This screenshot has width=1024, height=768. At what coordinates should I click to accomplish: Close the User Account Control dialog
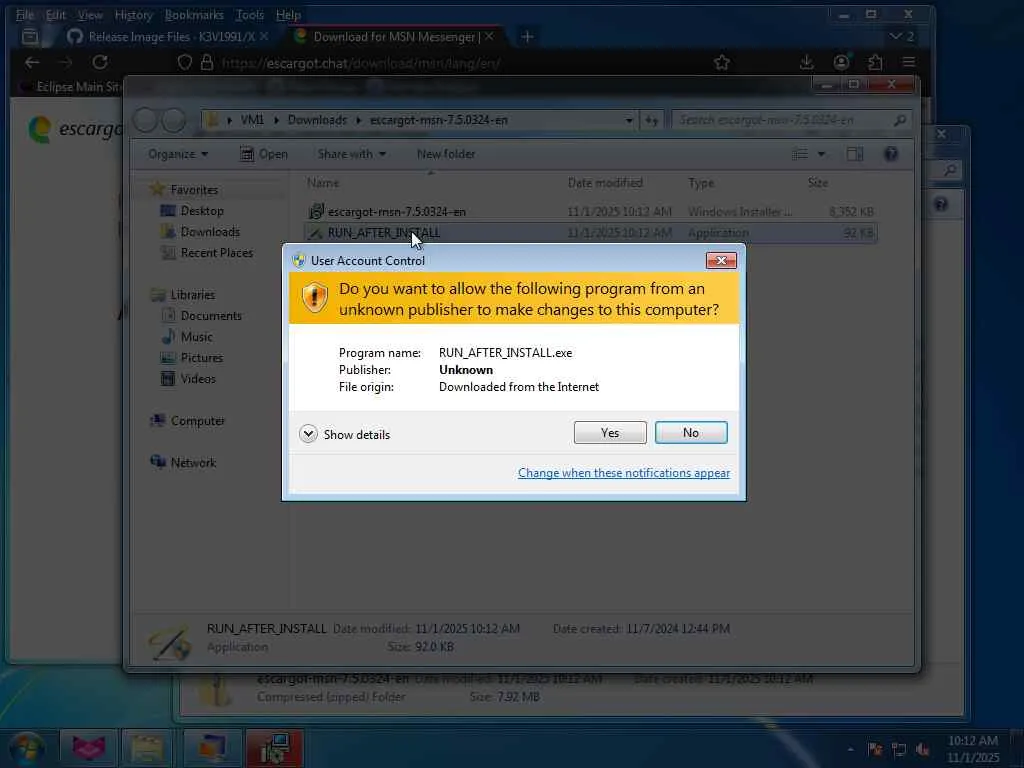coord(721,261)
